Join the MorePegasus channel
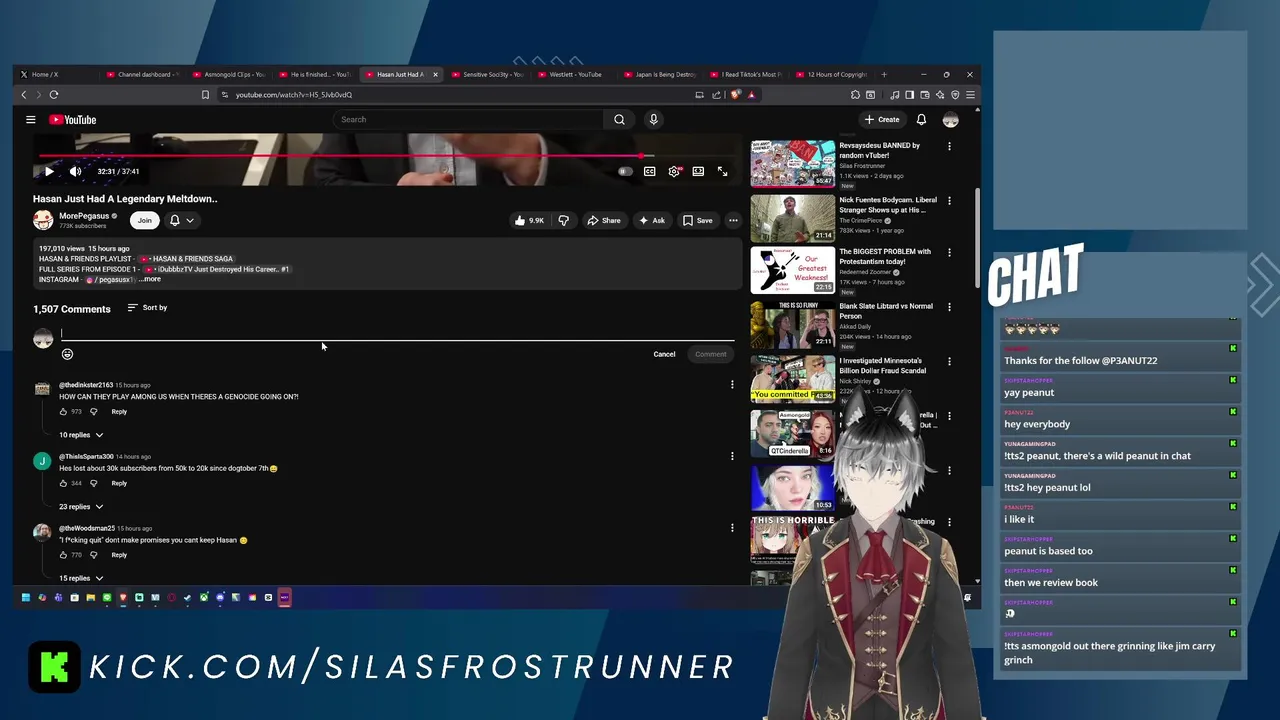The height and width of the screenshot is (720, 1280). [x=145, y=221]
